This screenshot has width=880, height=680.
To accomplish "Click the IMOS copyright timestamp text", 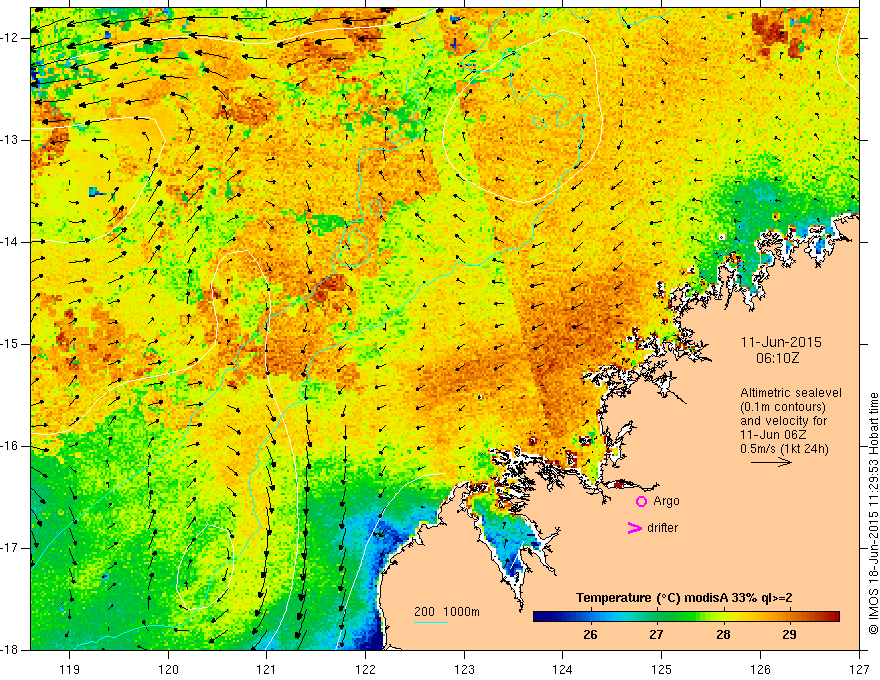I will click(x=873, y=514).
